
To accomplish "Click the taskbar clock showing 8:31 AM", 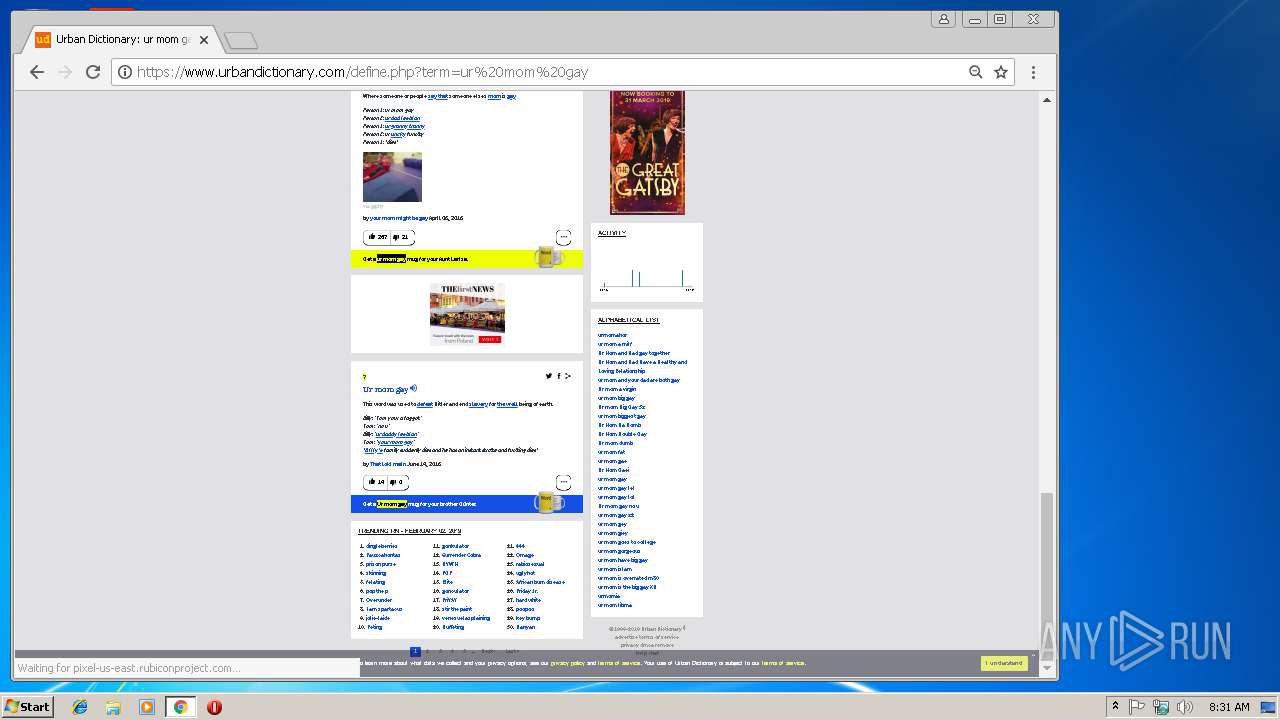I will [1229, 707].
